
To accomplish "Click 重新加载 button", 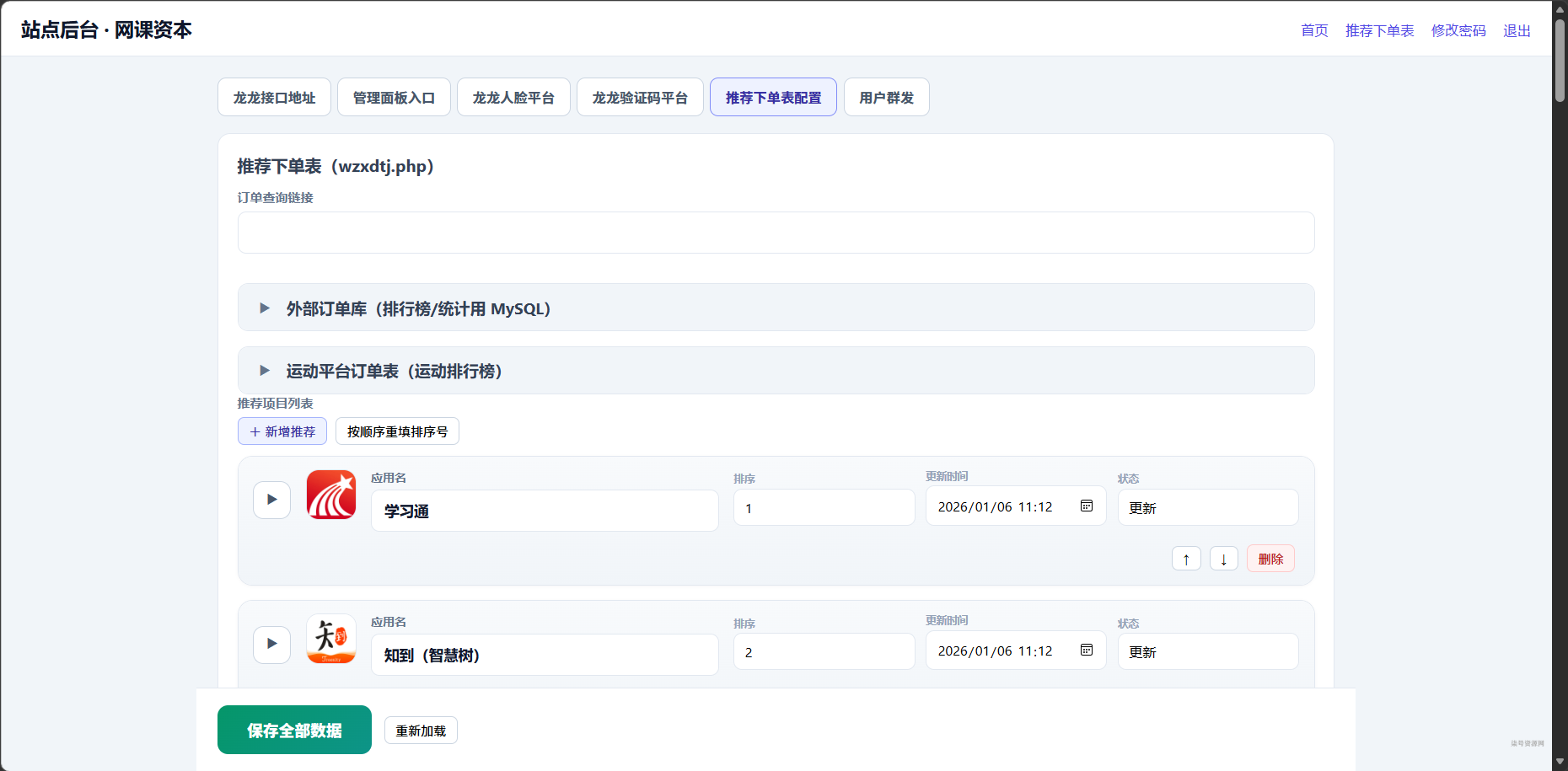I will point(421,731).
